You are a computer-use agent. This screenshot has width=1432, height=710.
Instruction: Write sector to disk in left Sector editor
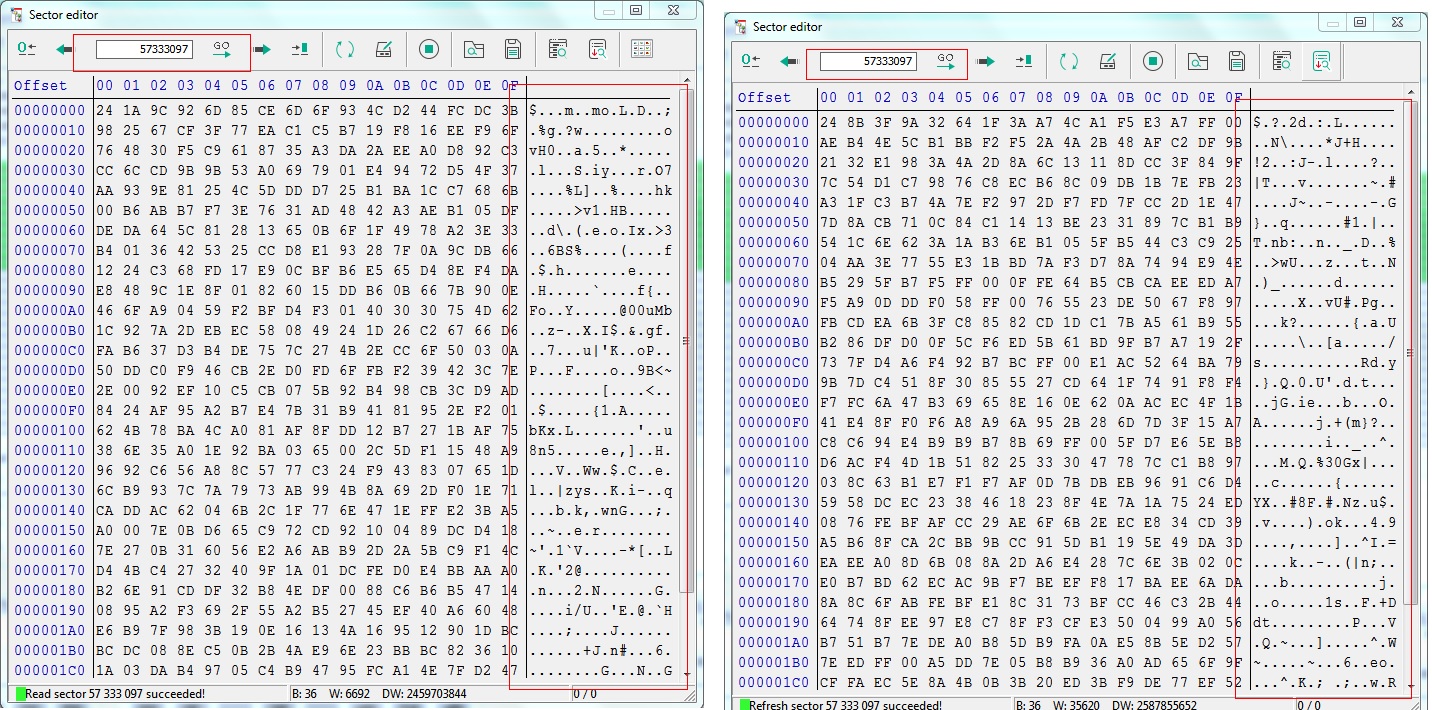click(383, 49)
